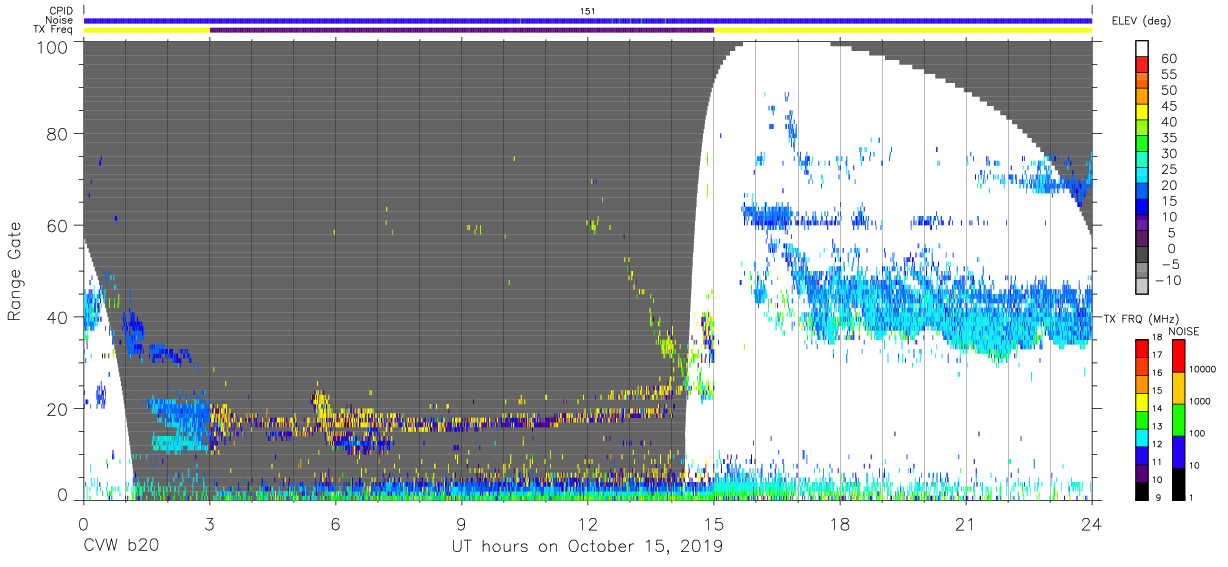Viewport: 1228px width, 567px height.
Task: Click the purple segment of the TX Freq bar
Action: point(462,30)
